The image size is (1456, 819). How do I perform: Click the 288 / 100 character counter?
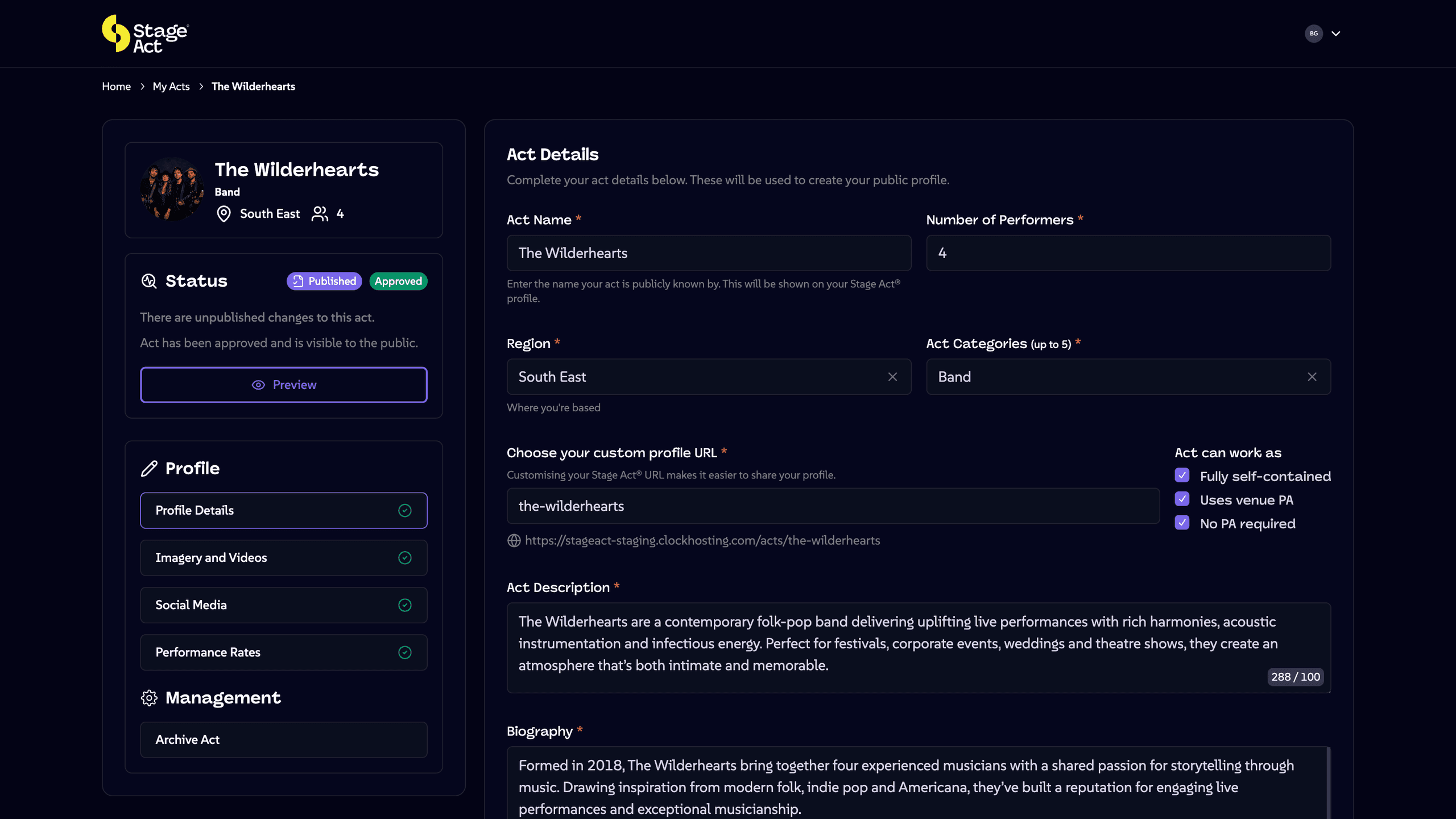point(1296,677)
